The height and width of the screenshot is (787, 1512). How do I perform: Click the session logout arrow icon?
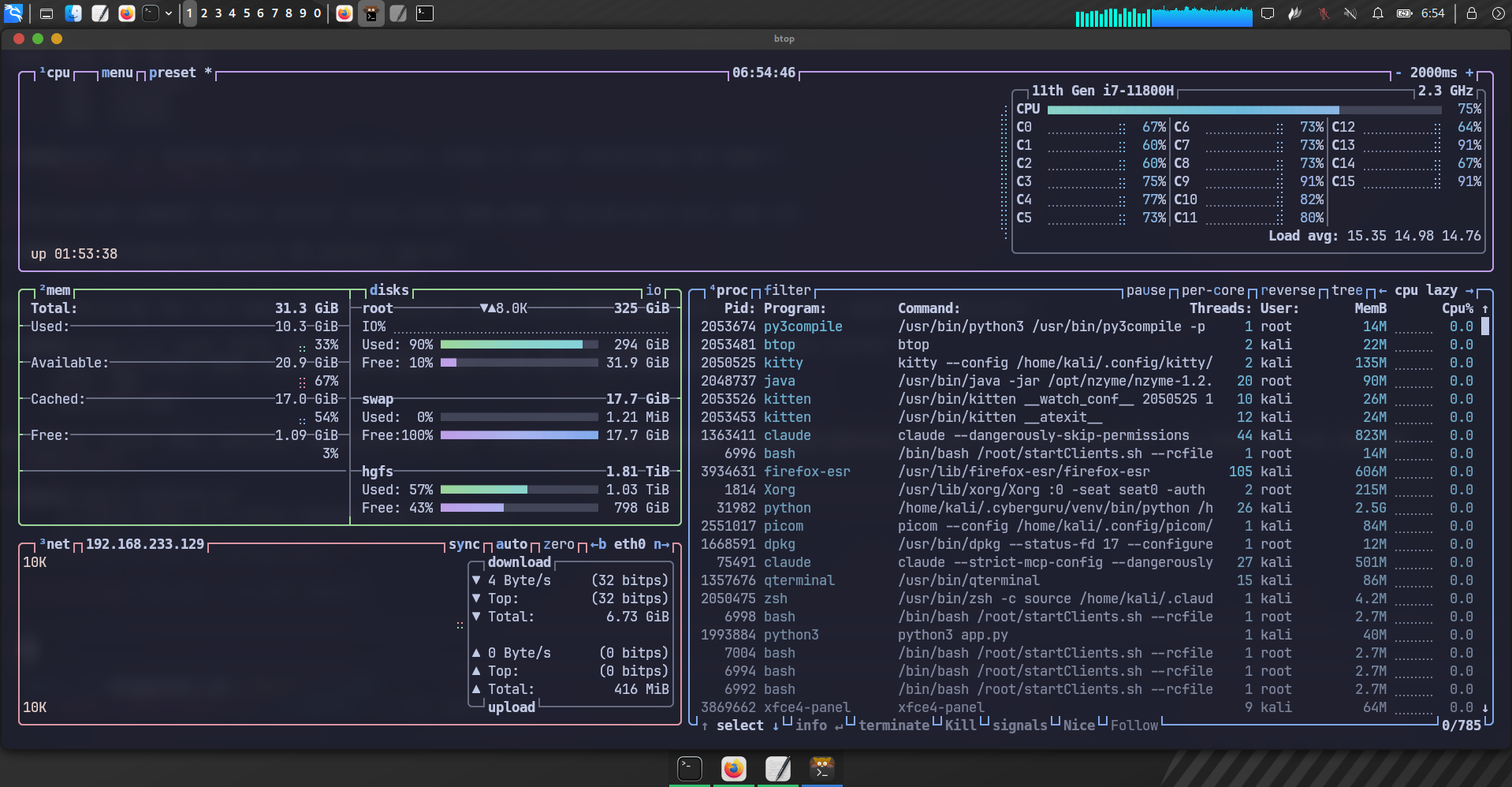tap(1498, 13)
